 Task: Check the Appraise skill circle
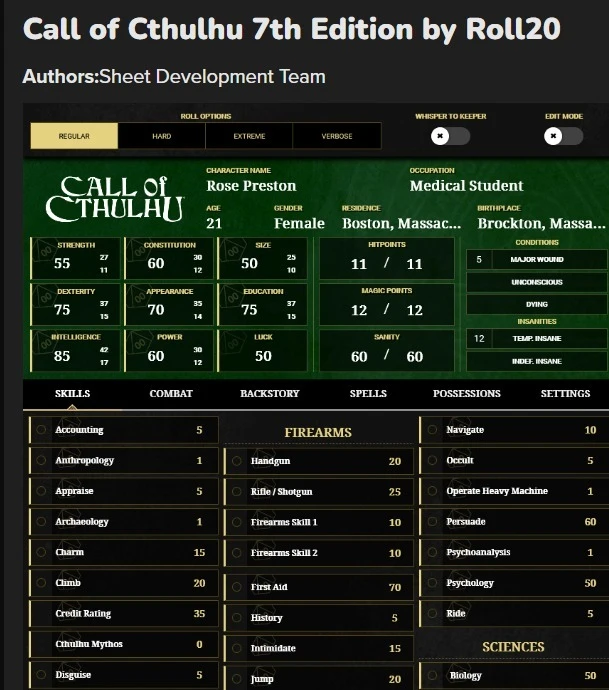[41, 491]
